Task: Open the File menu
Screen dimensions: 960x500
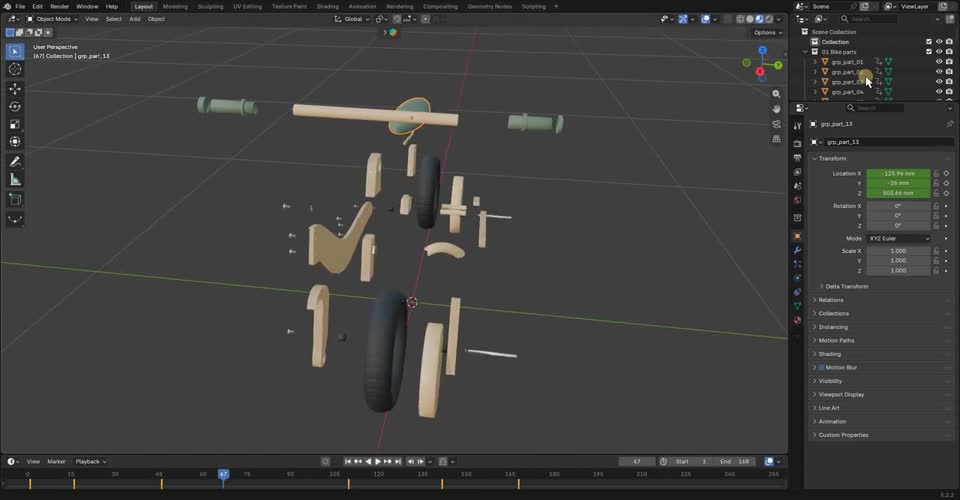Action: click(20, 6)
